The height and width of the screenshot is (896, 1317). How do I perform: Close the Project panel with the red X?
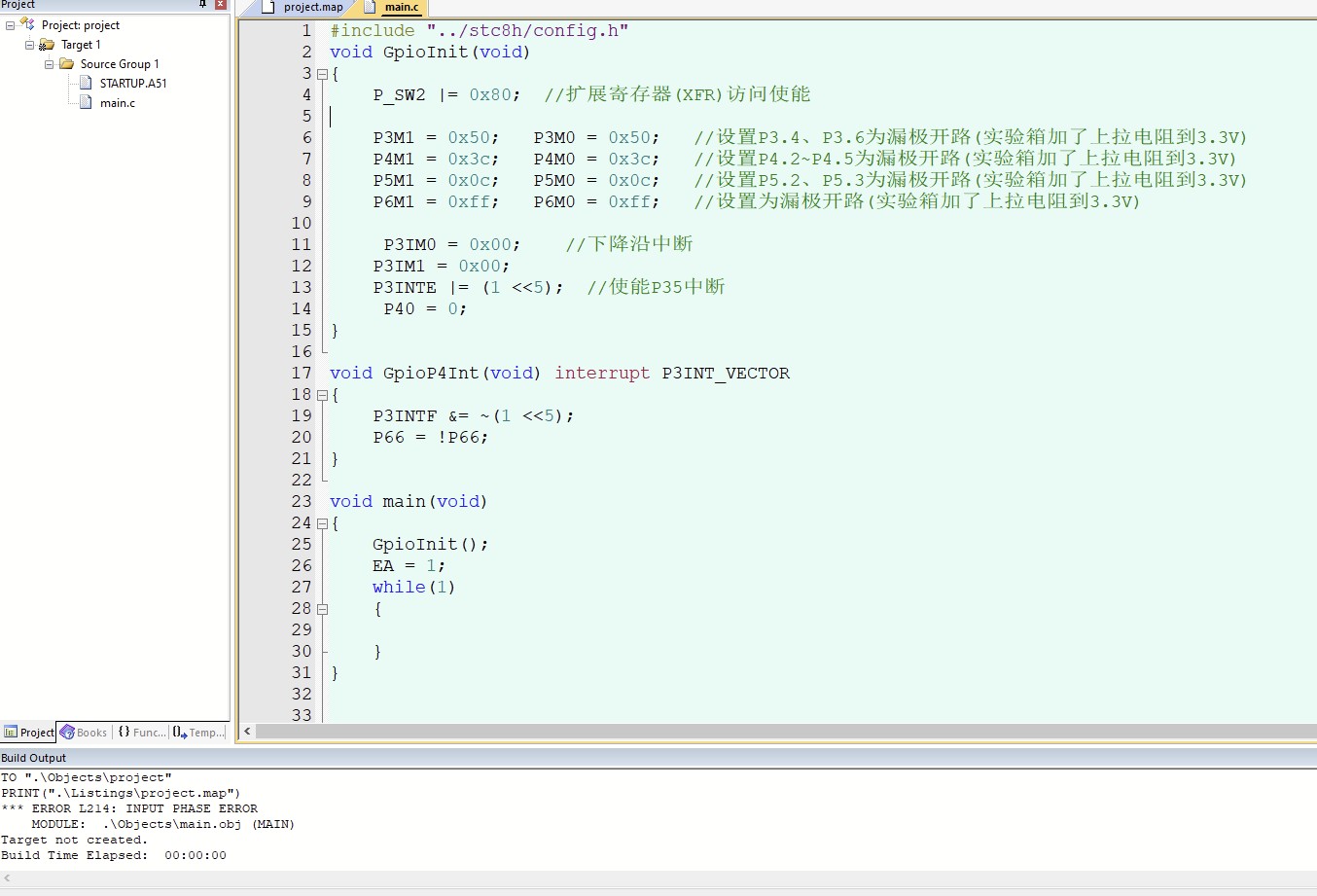tap(221, 4)
